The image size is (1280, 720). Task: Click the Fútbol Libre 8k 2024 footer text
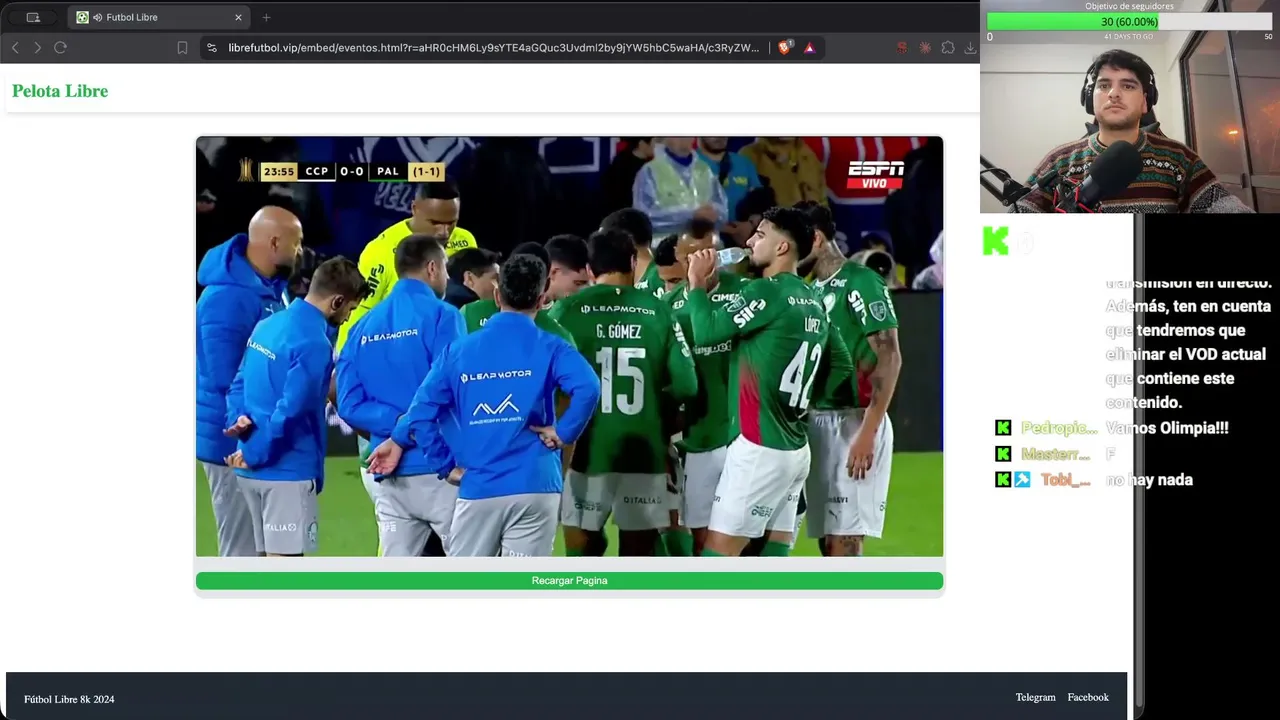pyautogui.click(x=69, y=699)
